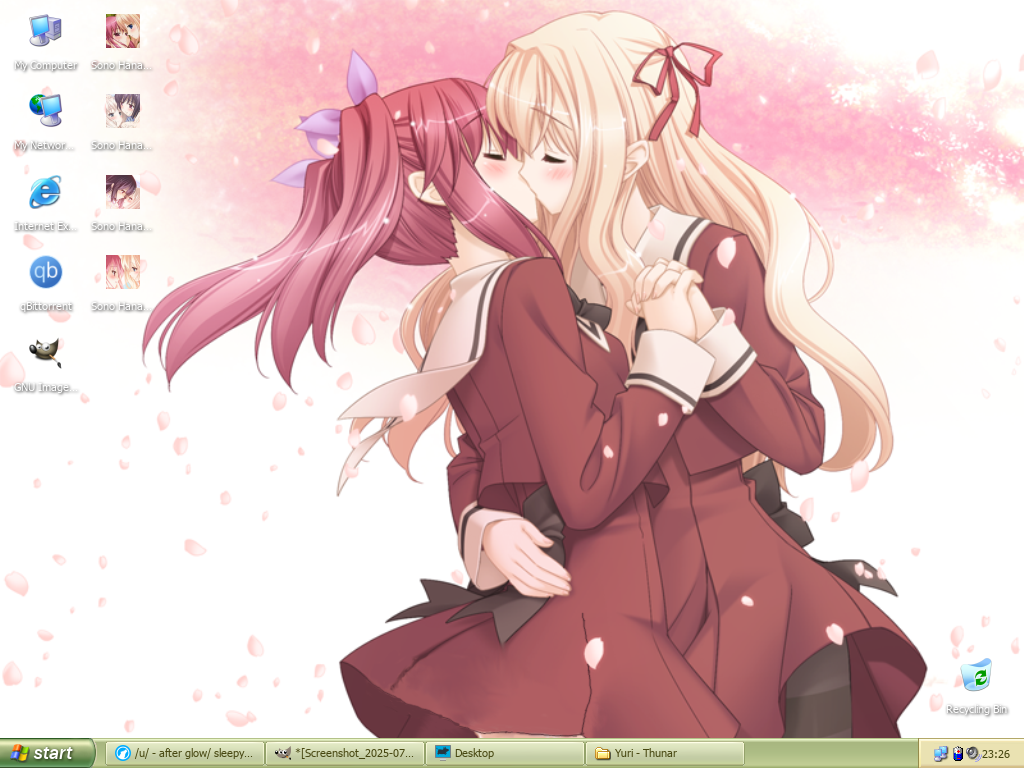Select the My Network desktop icon
This screenshot has width=1024, height=768.
tap(45, 122)
